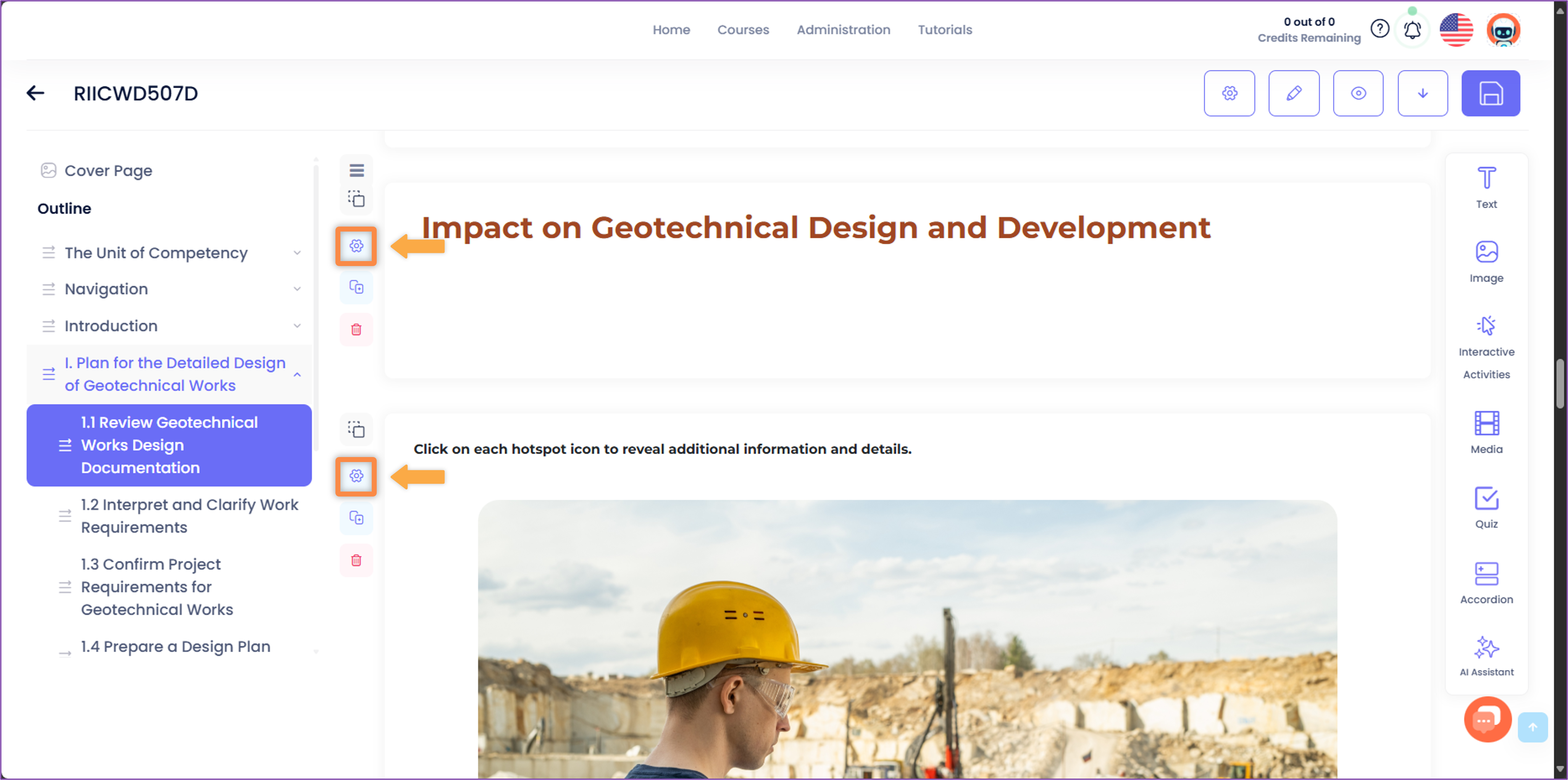This screenshot has height=780, width=1568.
Task: Open the Courses menu
Action: coord(743,30)
